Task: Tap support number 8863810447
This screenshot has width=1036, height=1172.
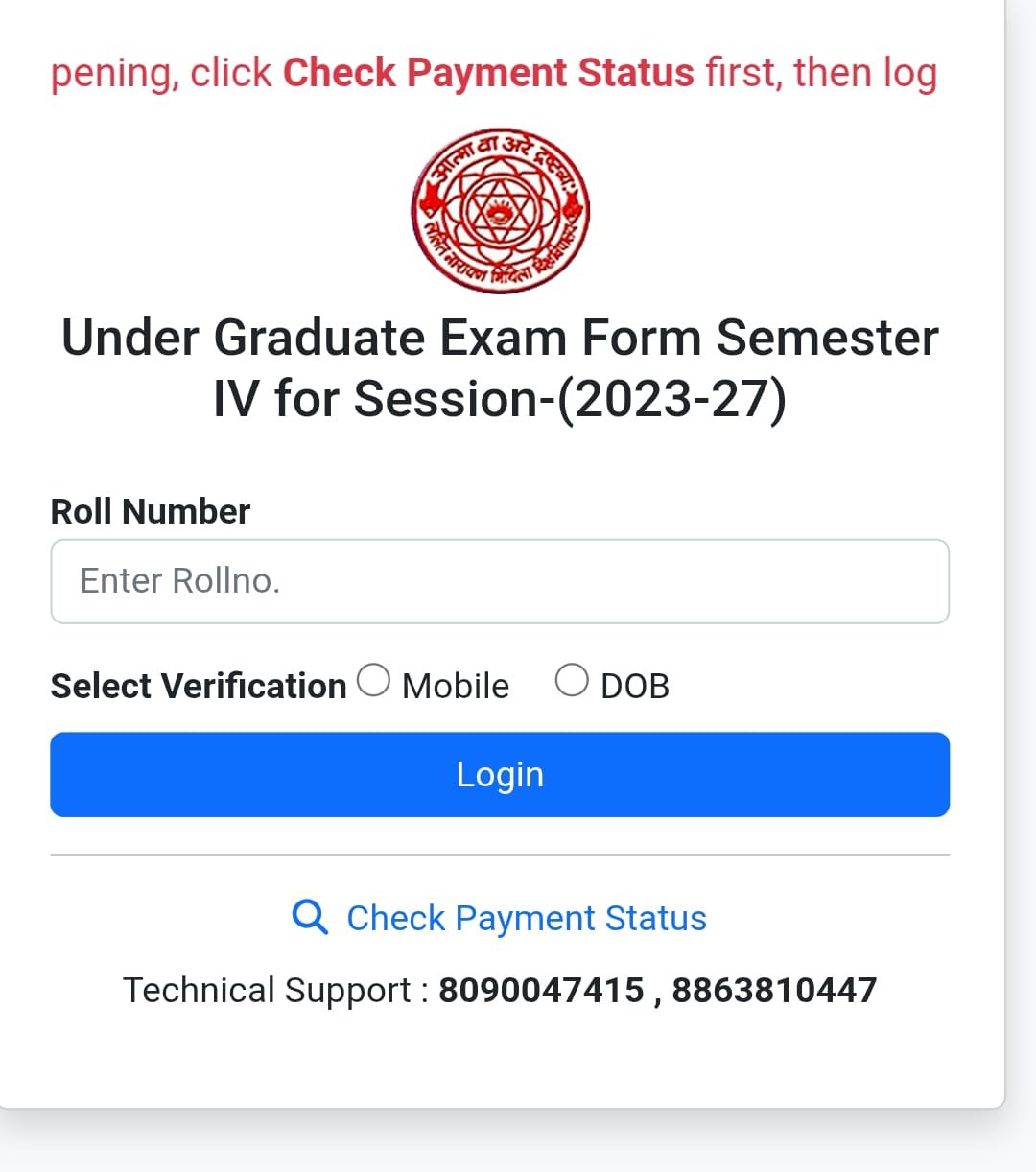Action: pyautogui.click(x=774, y=991)
